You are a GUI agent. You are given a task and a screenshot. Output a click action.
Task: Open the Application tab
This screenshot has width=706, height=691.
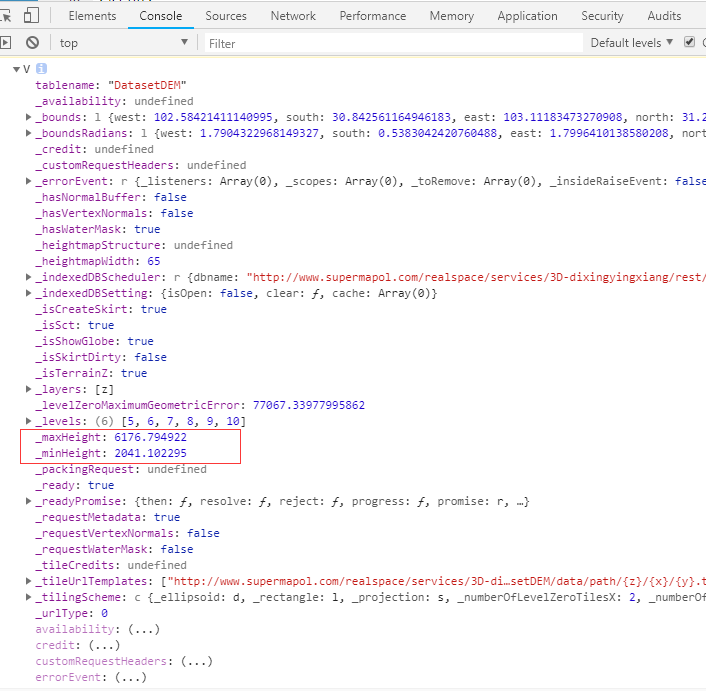pyautogui.click(x=527, y=16)
